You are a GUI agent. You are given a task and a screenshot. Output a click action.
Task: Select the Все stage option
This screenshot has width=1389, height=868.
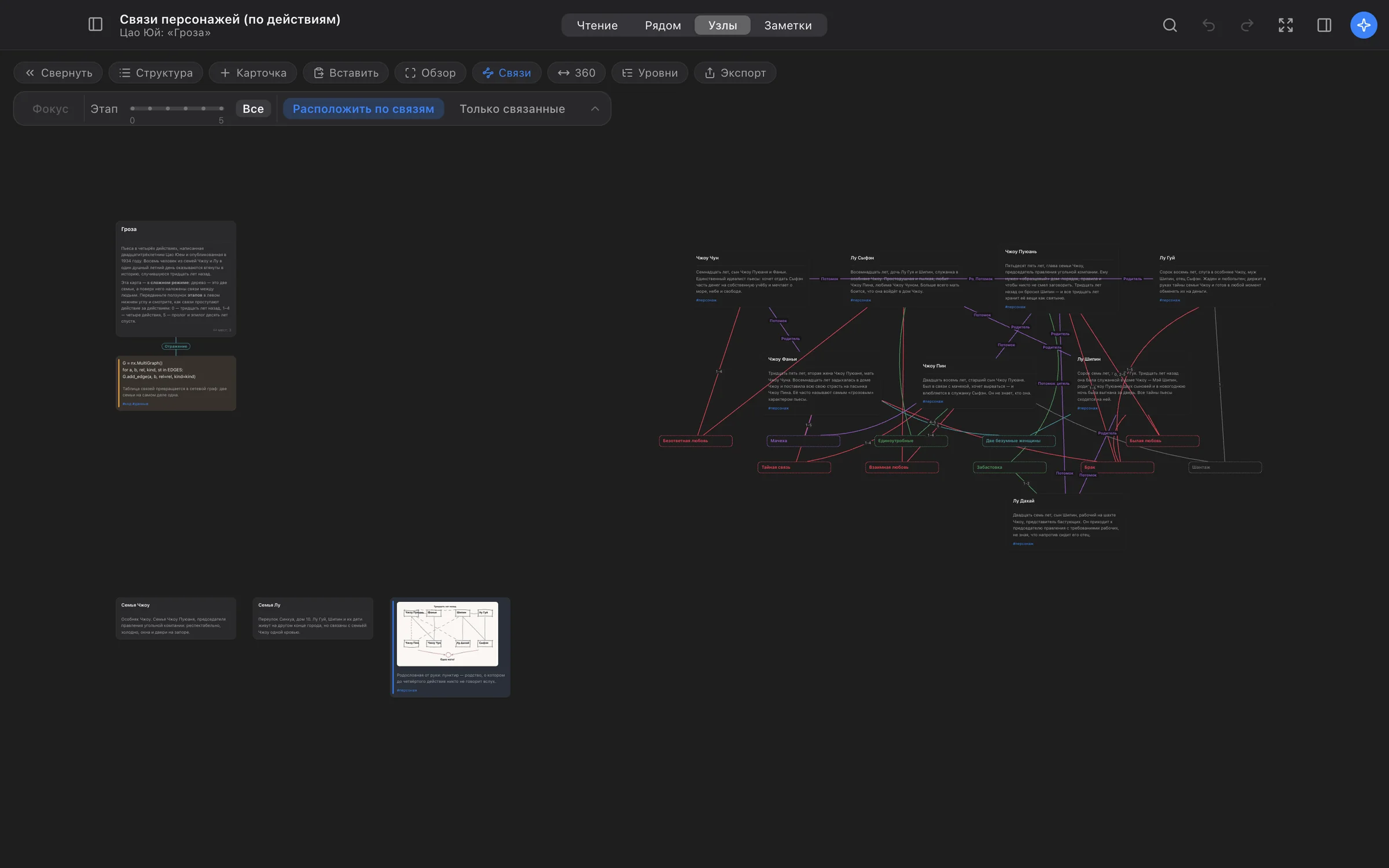coord(253,109)
